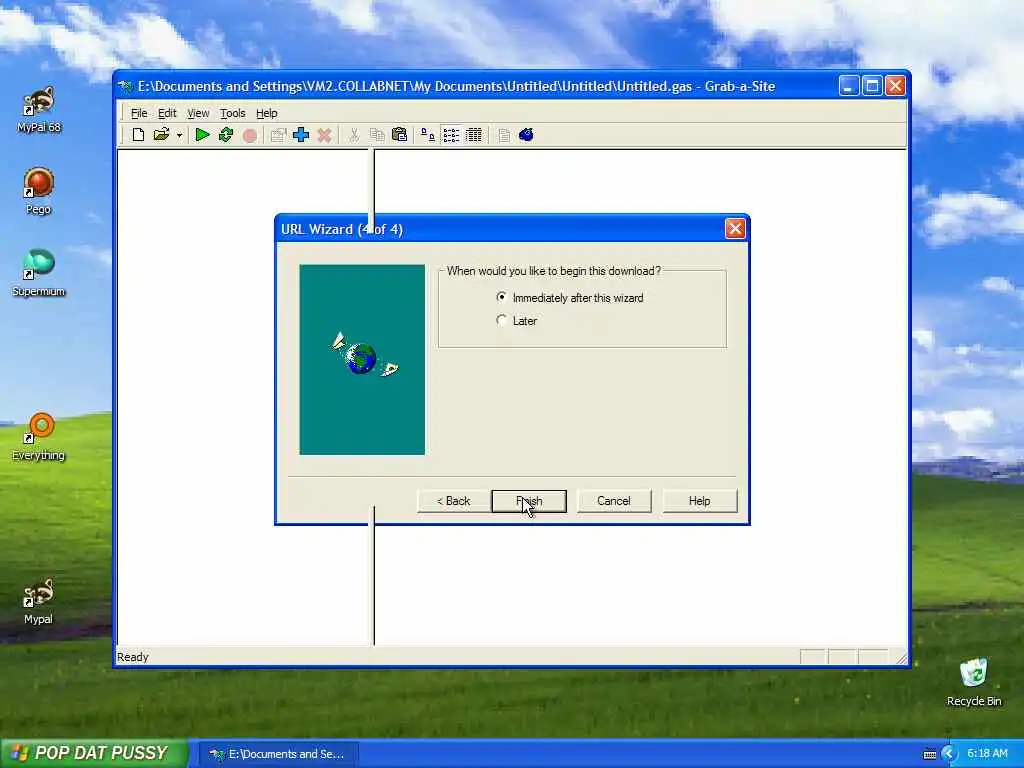
Task: Click the green refresh arrows icon
Action: click(226, 135)
